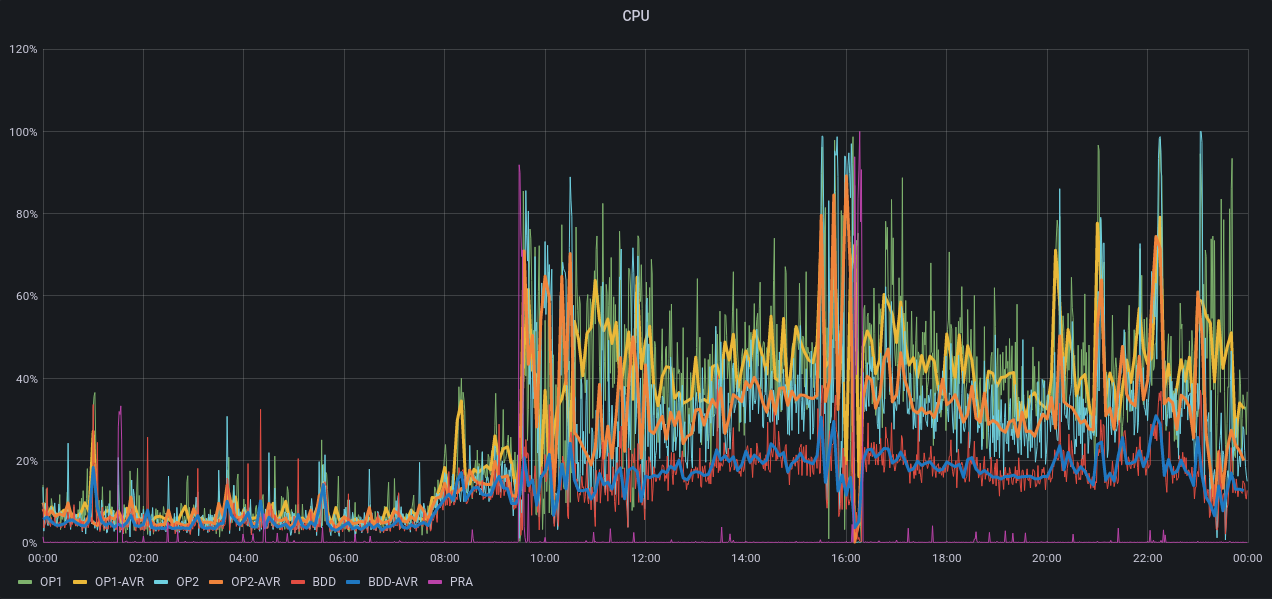Click the 60% y-axis label
The image size is (1272, 599).
[24, 296]
